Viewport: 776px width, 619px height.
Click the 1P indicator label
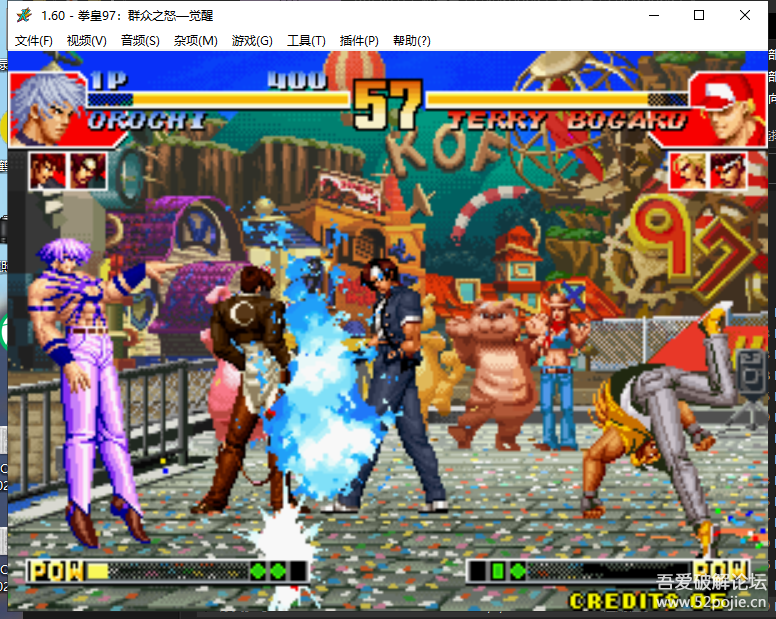108,80
